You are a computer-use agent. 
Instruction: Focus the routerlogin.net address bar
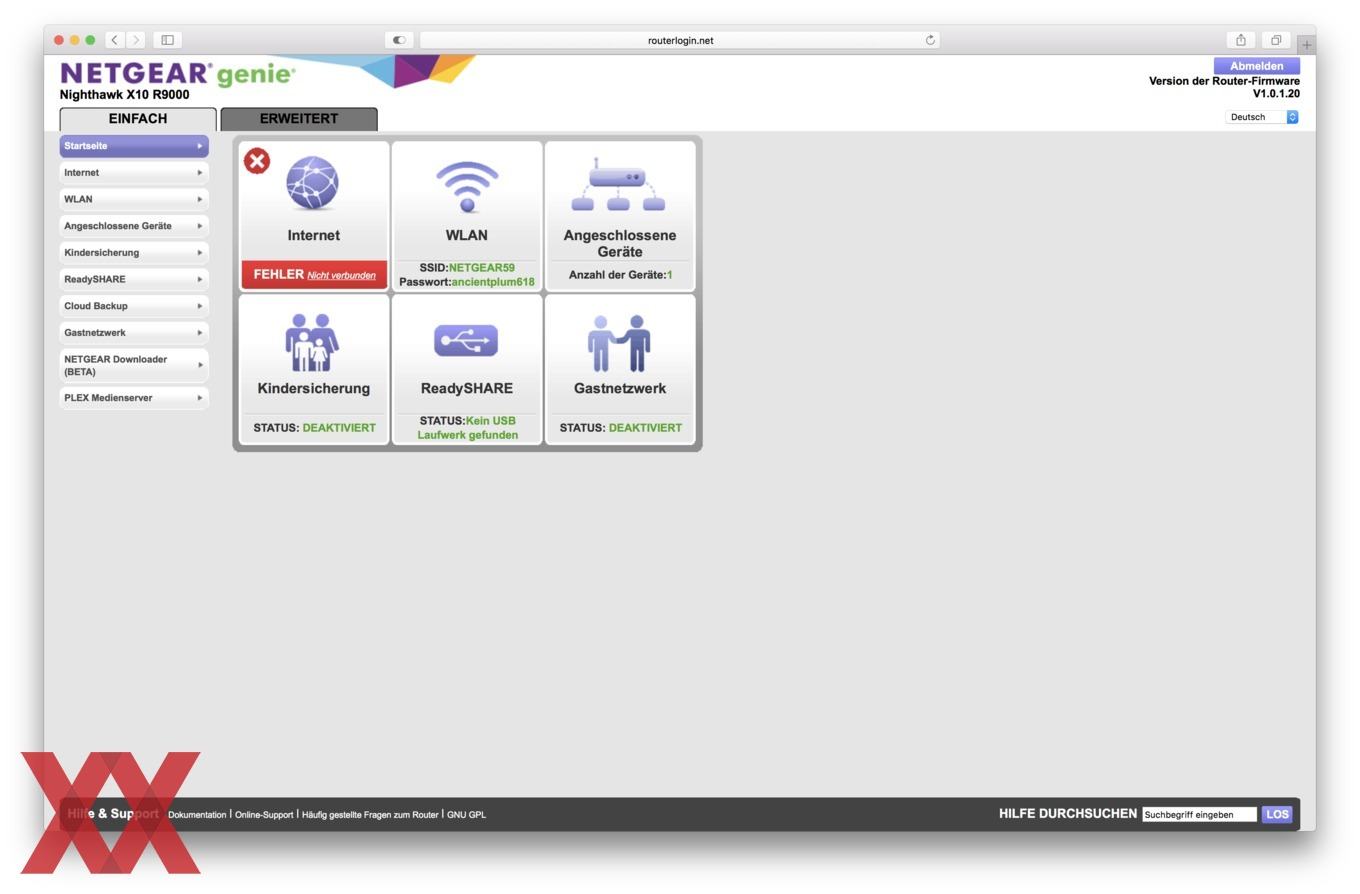point(680,40)
